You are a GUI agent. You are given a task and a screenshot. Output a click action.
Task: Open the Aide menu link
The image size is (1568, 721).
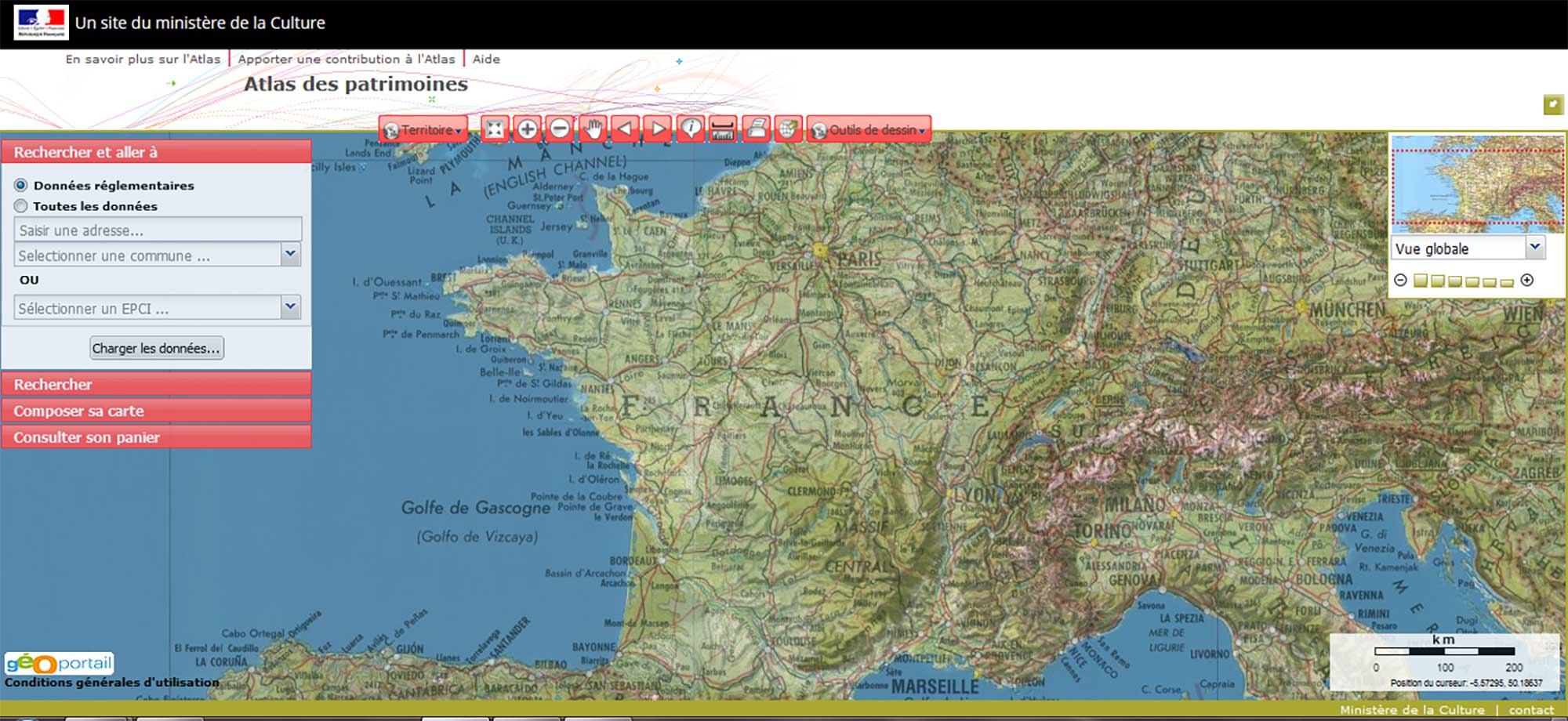(x=486, y=59)
